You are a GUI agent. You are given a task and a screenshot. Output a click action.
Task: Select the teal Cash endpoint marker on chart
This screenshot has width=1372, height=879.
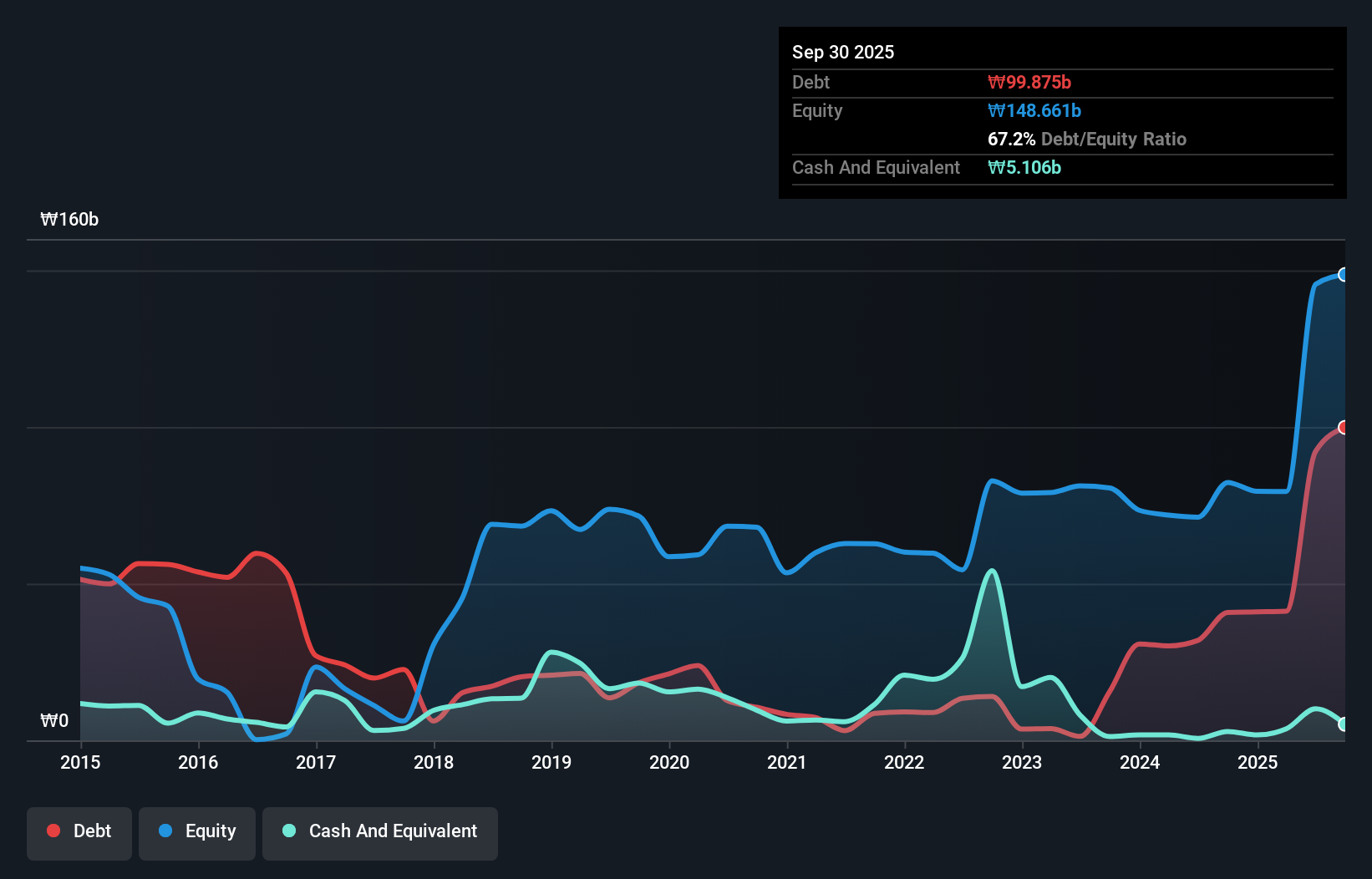click(x=1344, y=724)
